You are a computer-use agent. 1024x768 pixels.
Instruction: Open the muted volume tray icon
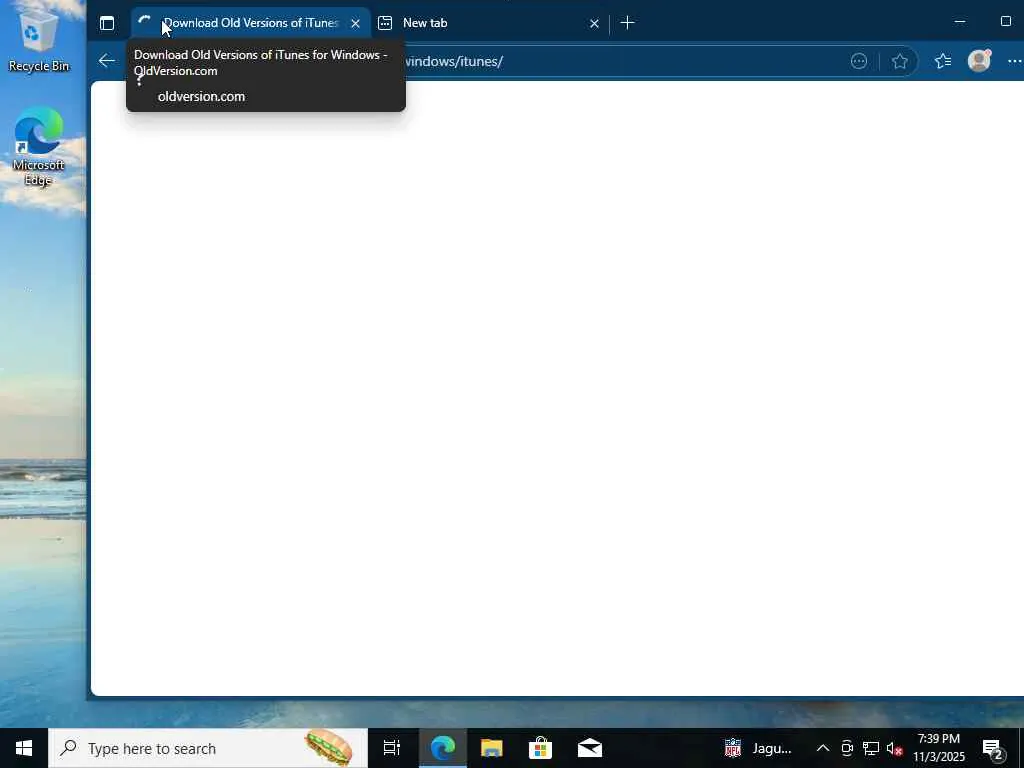click(x=894, y=749)
